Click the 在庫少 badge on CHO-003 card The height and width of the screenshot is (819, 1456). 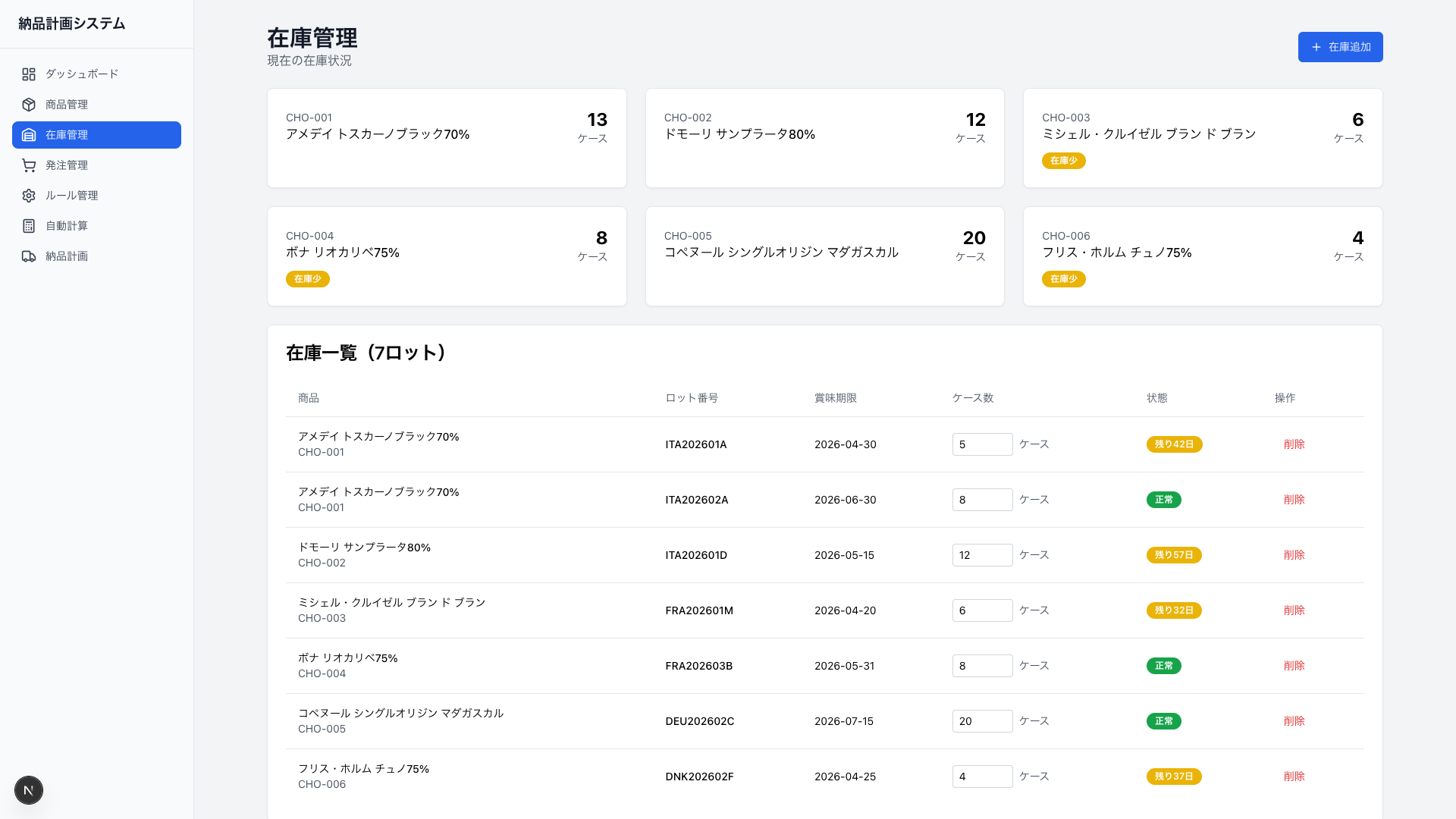pyautogui.click(x=1063, y=161)
